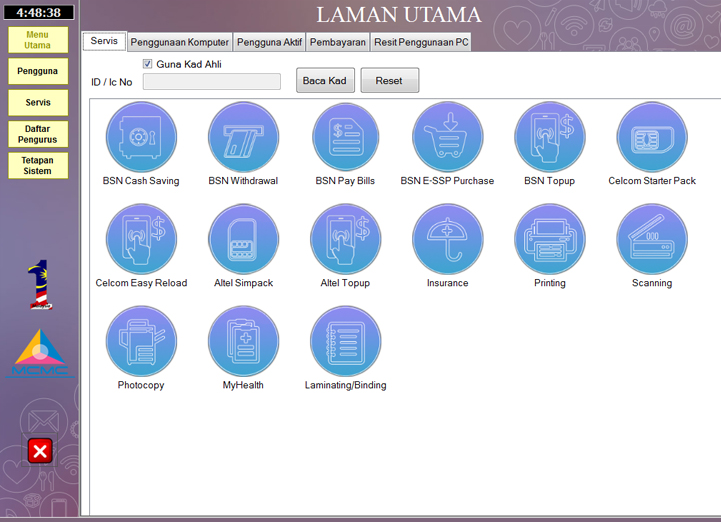
Task: Select the BSN Withdrawal icon
Action: (243, 137)
